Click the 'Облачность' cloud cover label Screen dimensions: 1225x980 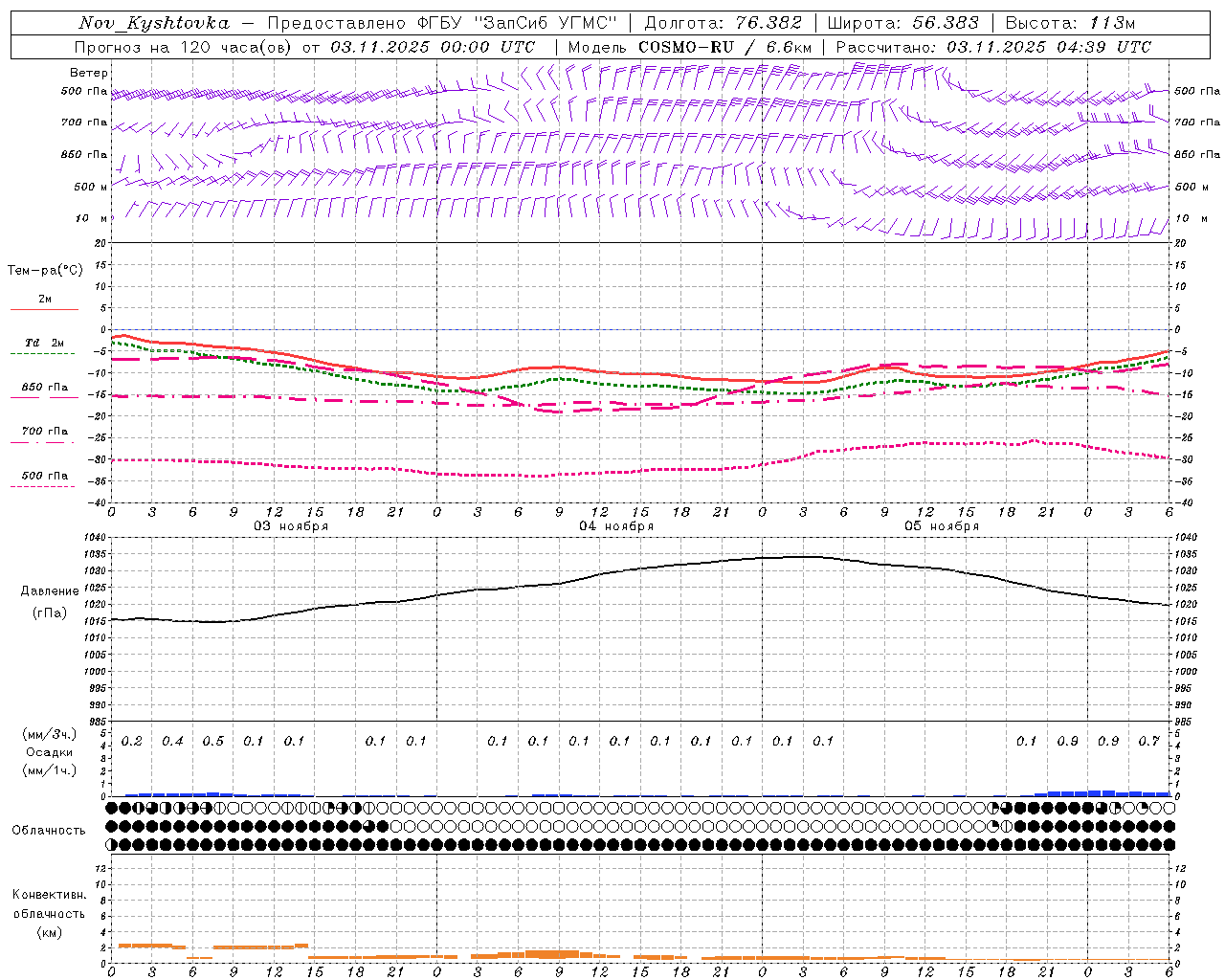[49, 831]
